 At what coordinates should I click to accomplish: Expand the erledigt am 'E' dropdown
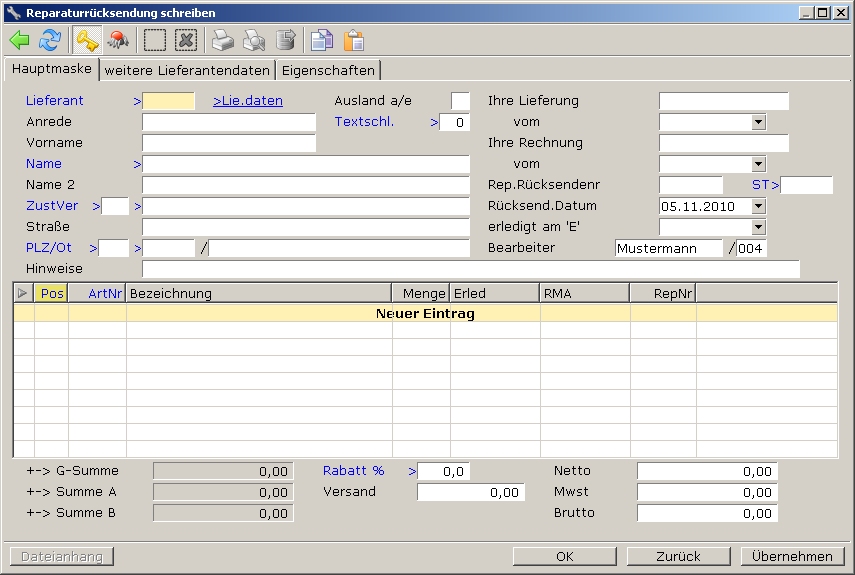click(758, 227)
